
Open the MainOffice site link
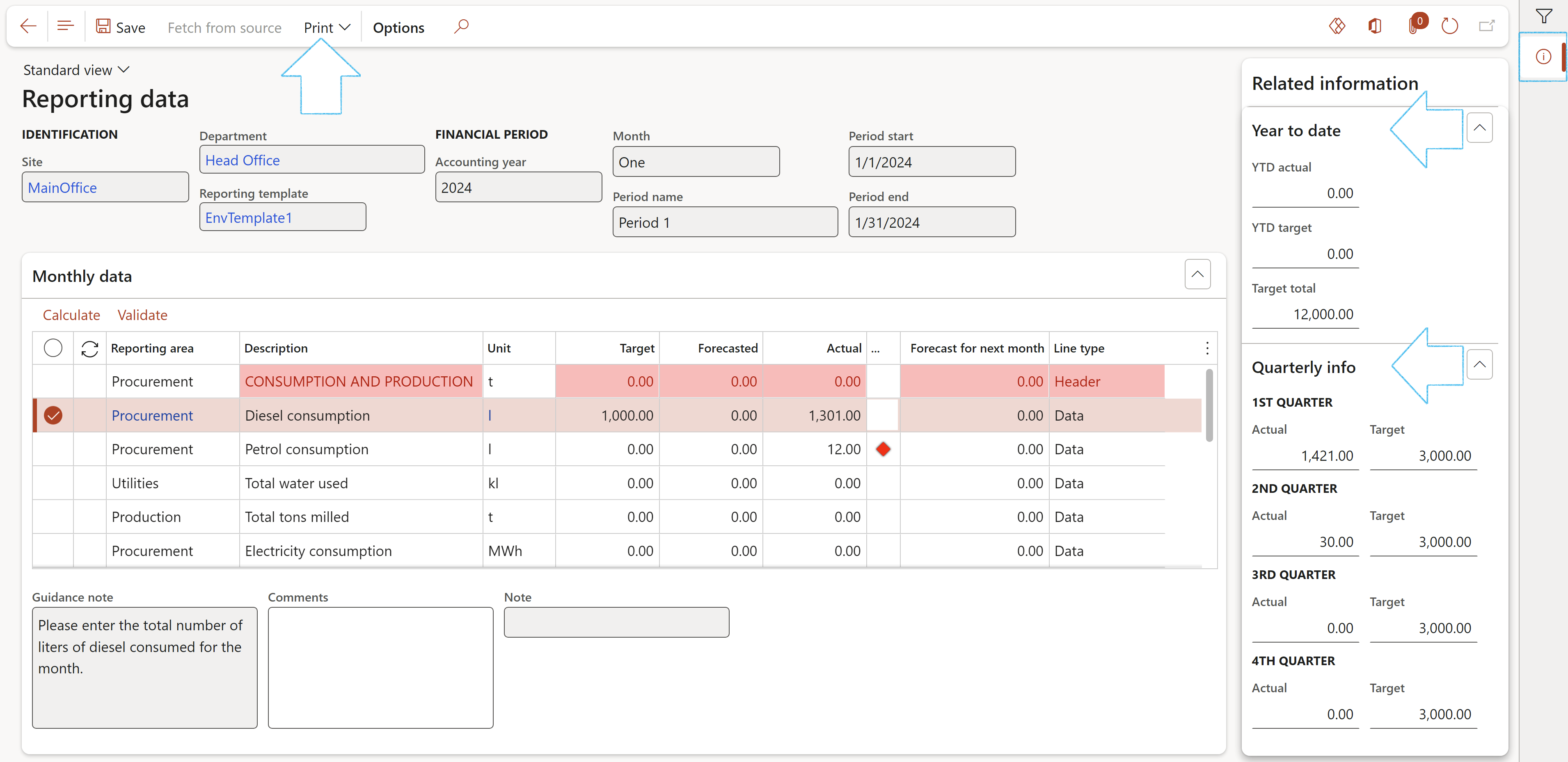click(x=62, y=188)
